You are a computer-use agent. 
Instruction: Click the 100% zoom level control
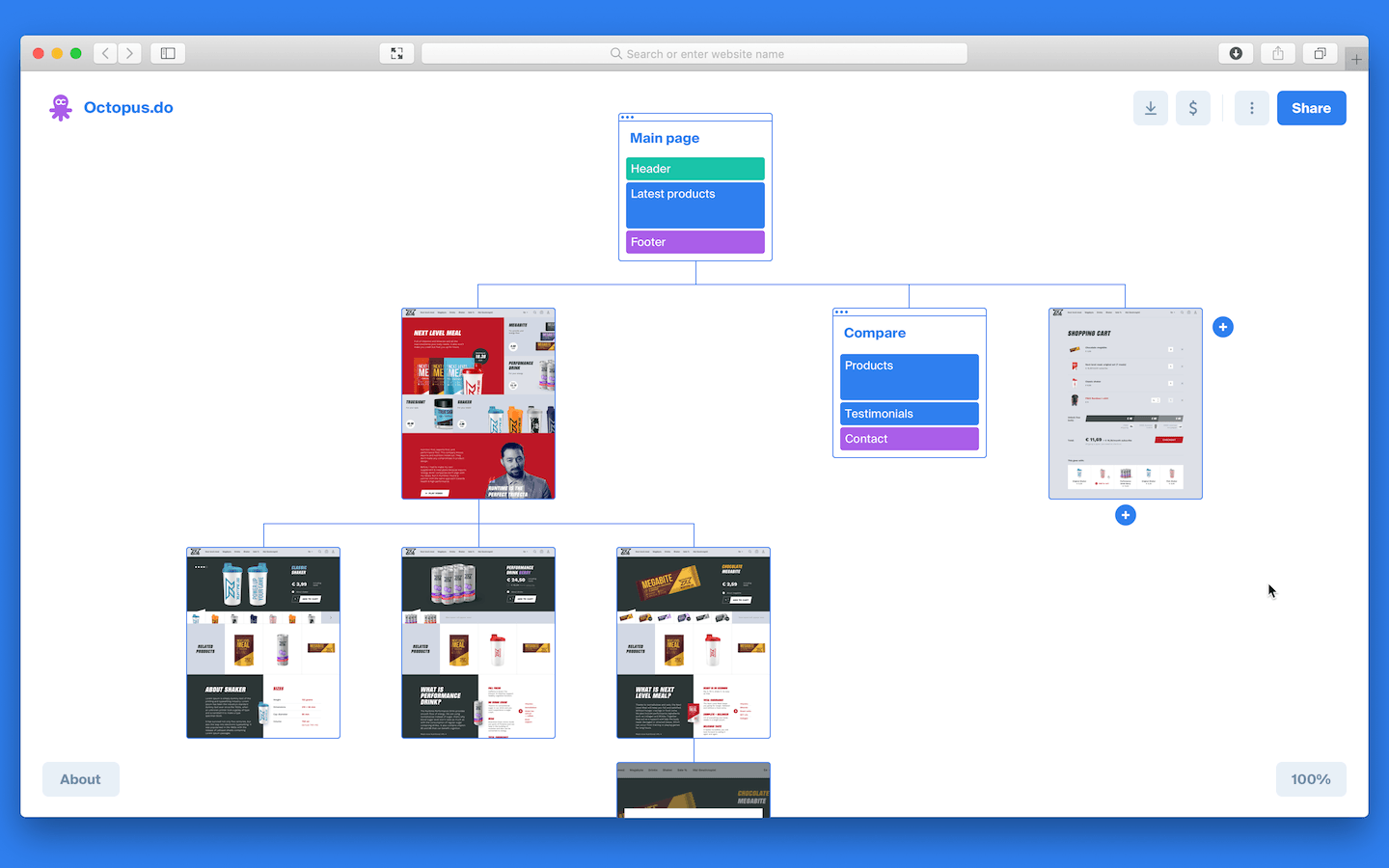coord(1310,779)
